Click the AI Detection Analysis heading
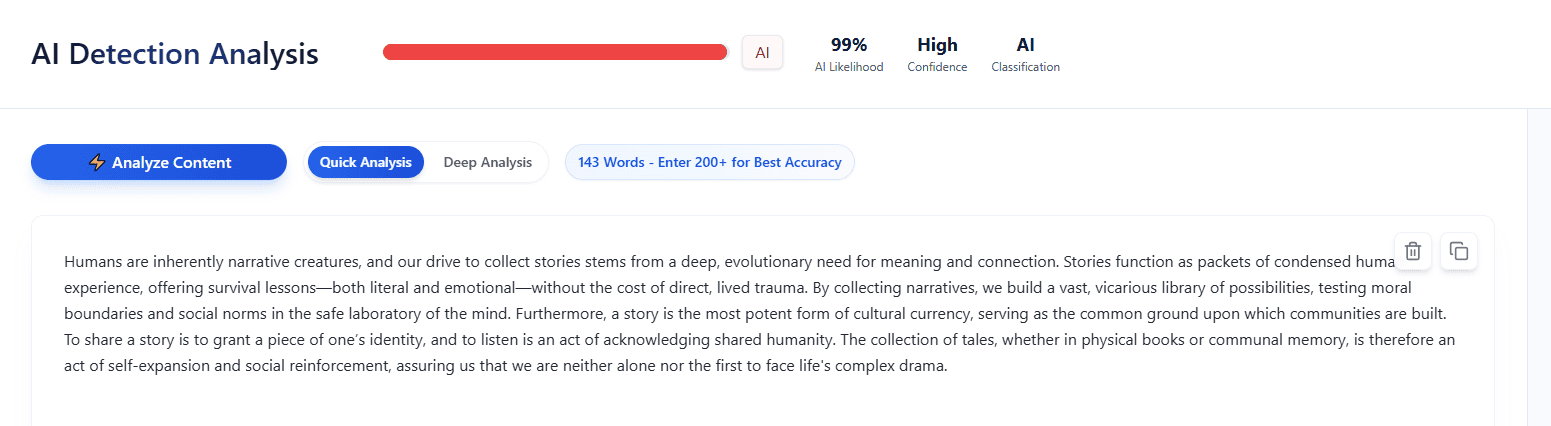Image resolution: width=1551 pixels, height=426 pixels. pos(175,54)
